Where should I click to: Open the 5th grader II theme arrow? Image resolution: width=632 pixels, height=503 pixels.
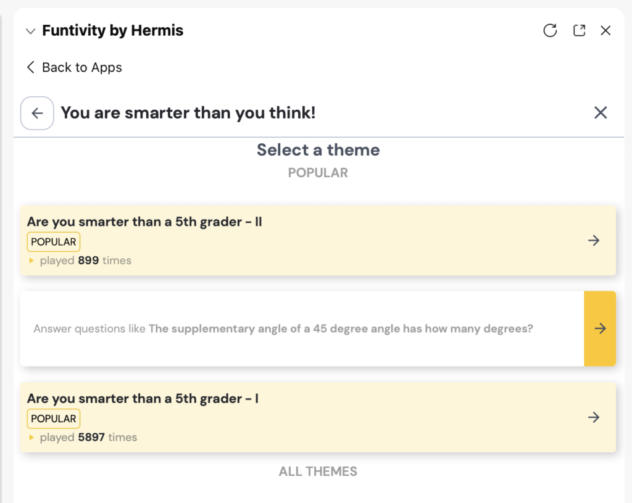click(594, 240)
